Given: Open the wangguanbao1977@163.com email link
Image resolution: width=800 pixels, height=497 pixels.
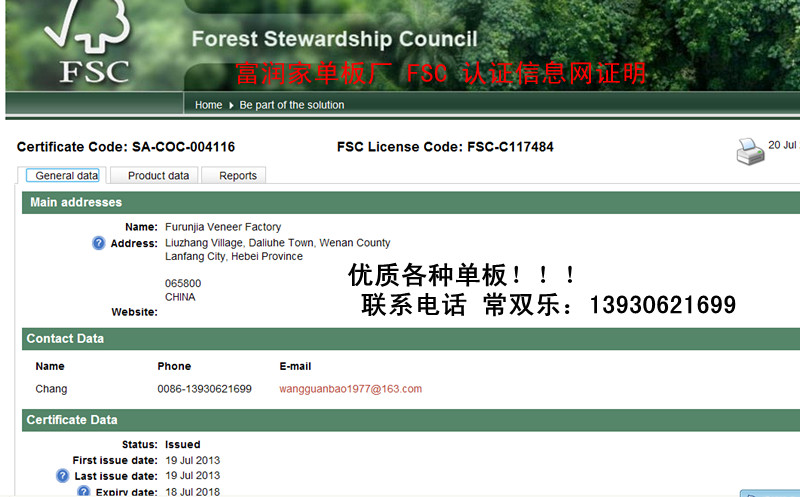Looking at the screenshot, I should [x=350, y=389].
